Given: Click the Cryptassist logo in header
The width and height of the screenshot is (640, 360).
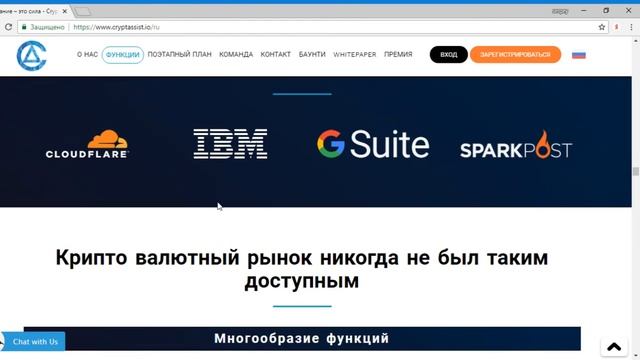Looking at the screenshot, I should (31, 56).
